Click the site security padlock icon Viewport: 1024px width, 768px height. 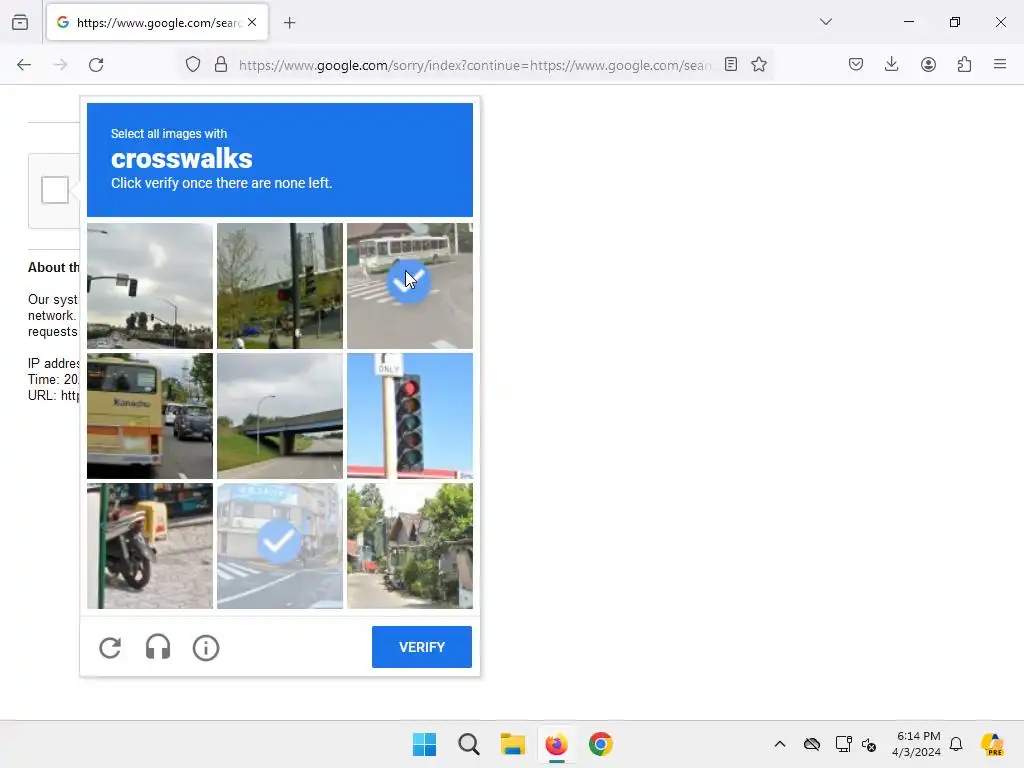pos(221,65)
